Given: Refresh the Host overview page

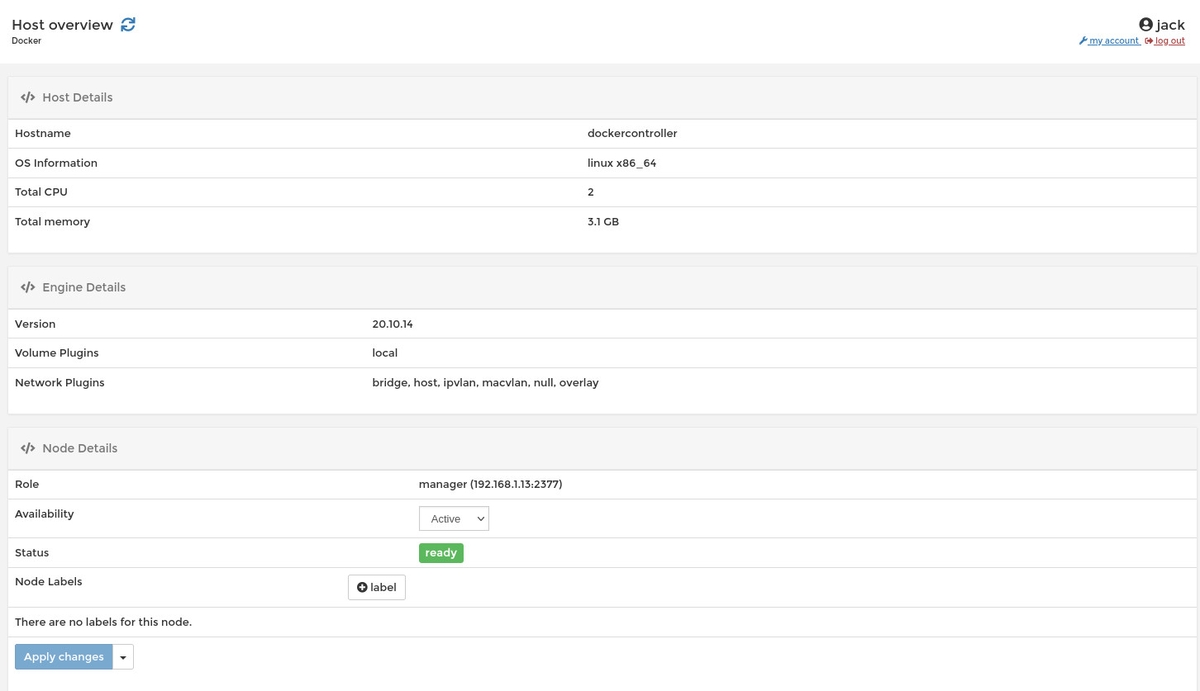Looking at the screenshot, I should [127, 24].
